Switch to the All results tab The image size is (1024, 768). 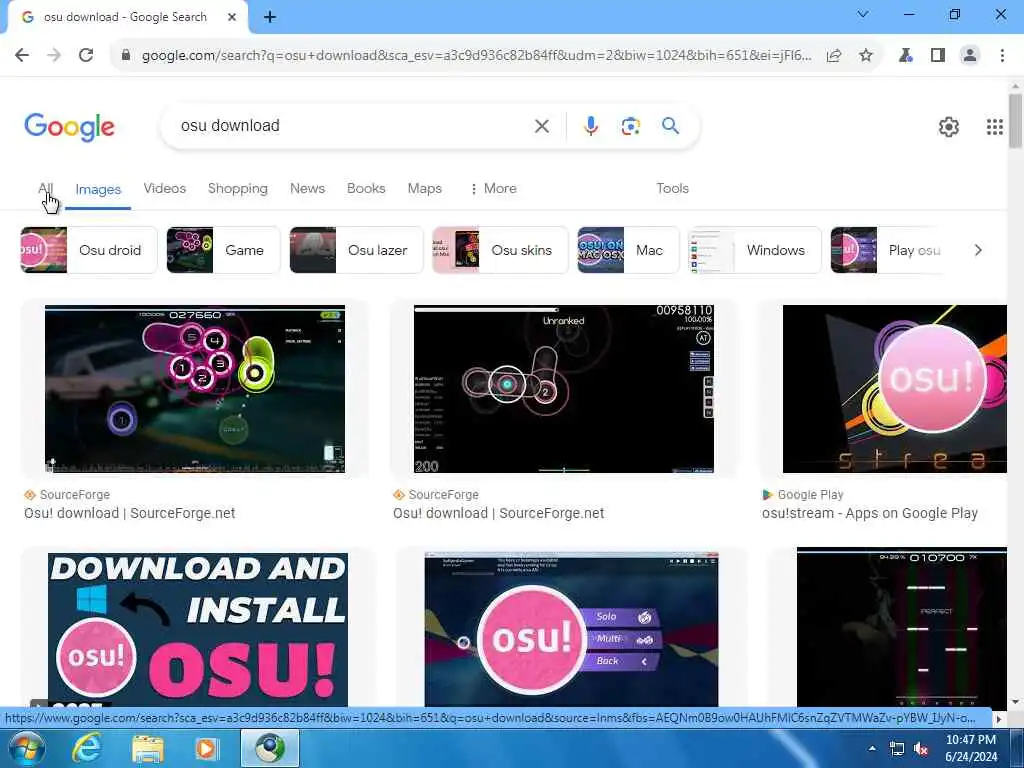pyautogui.click(x=45, y=188)
